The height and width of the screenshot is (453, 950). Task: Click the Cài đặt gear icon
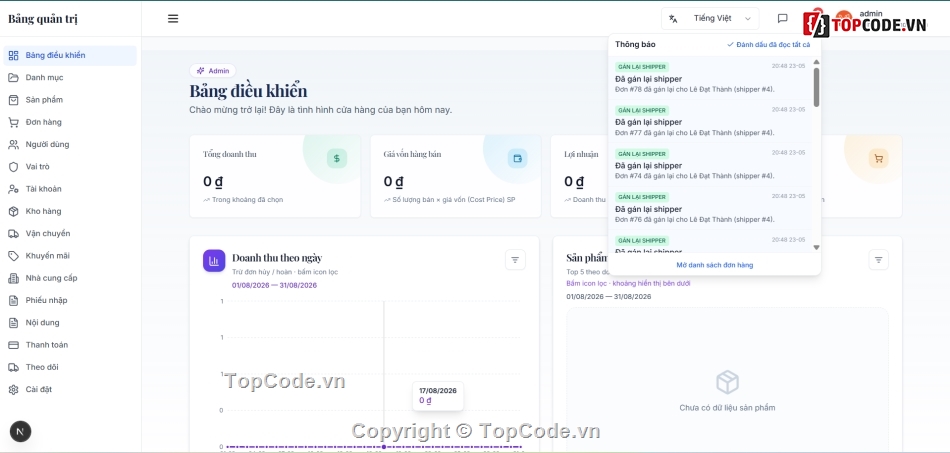pyautogui.click(x=13, y=389)
